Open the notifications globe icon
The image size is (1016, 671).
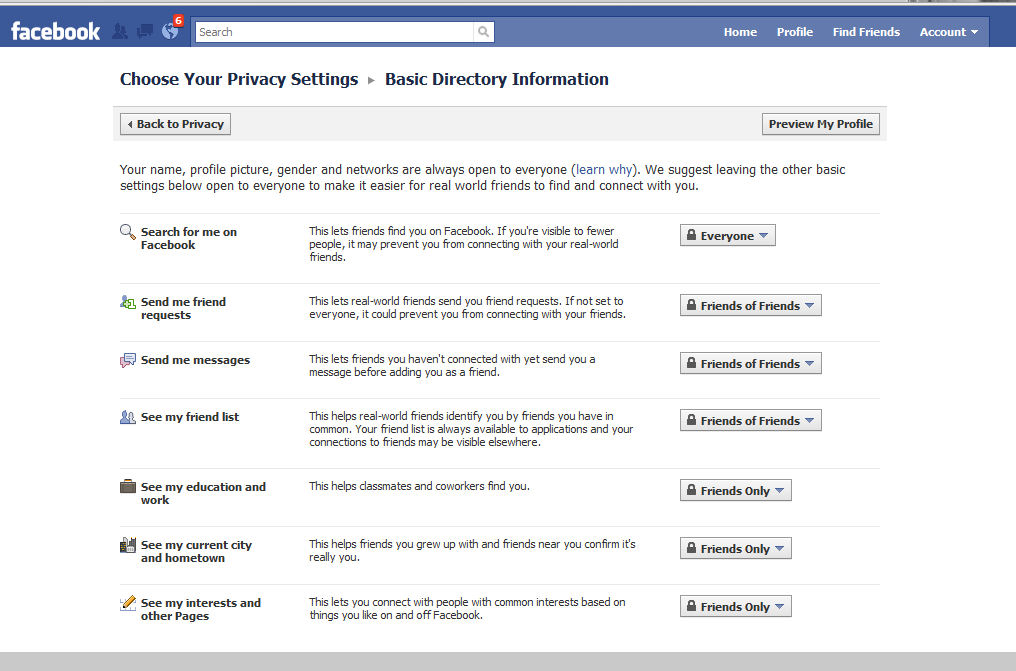(170, 31)
